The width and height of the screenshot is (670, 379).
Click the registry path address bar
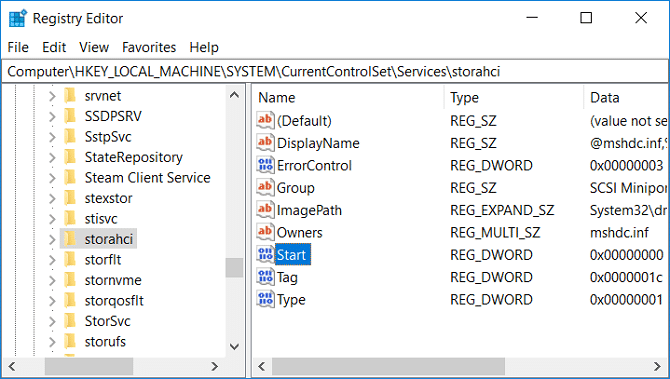(x=335, y=71)
